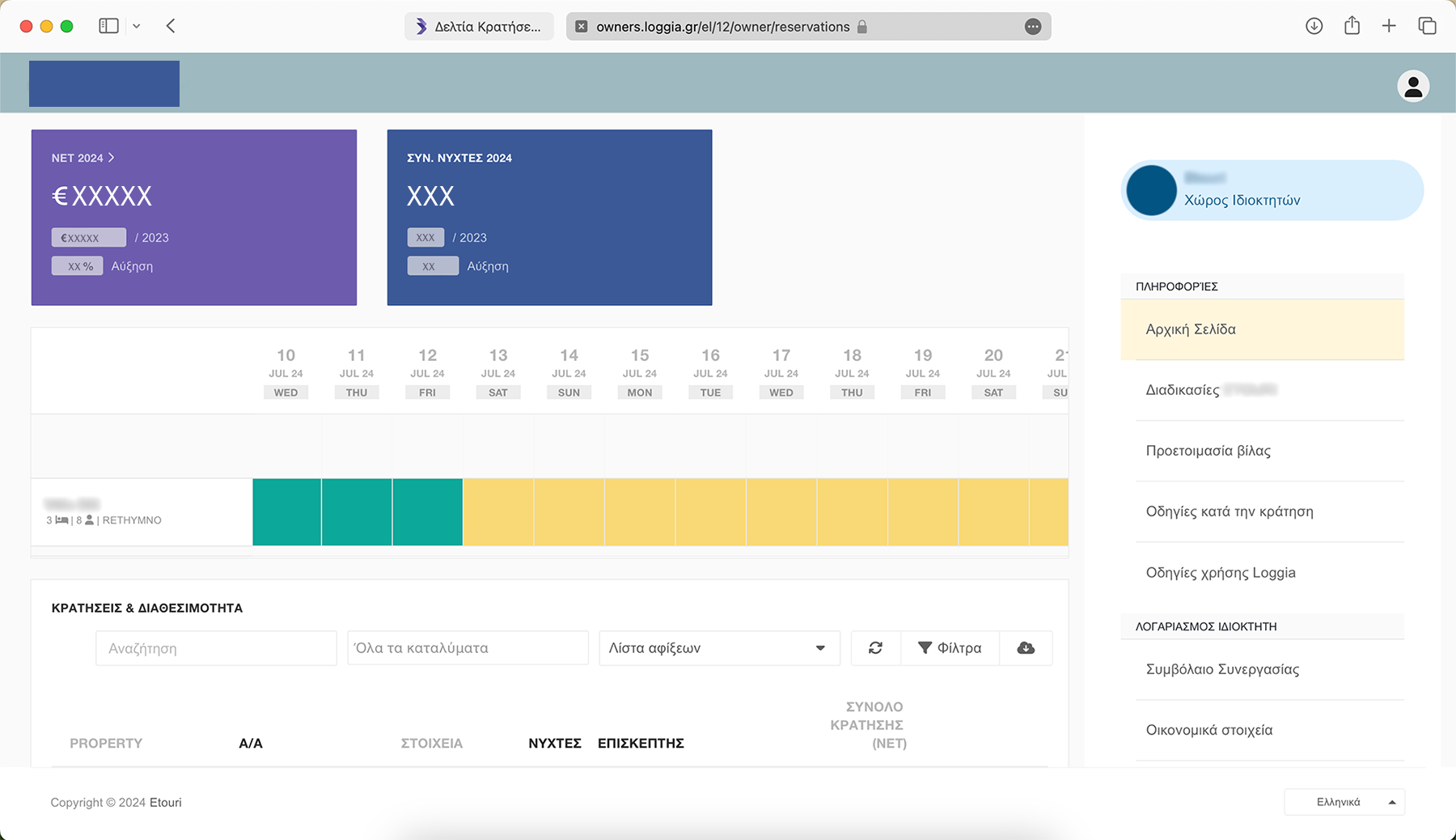Viewport: 1456px width, 840px height.
Task: Click the Χώρος Ιδιοκτητών owner badge
Action: (1272, 190)
